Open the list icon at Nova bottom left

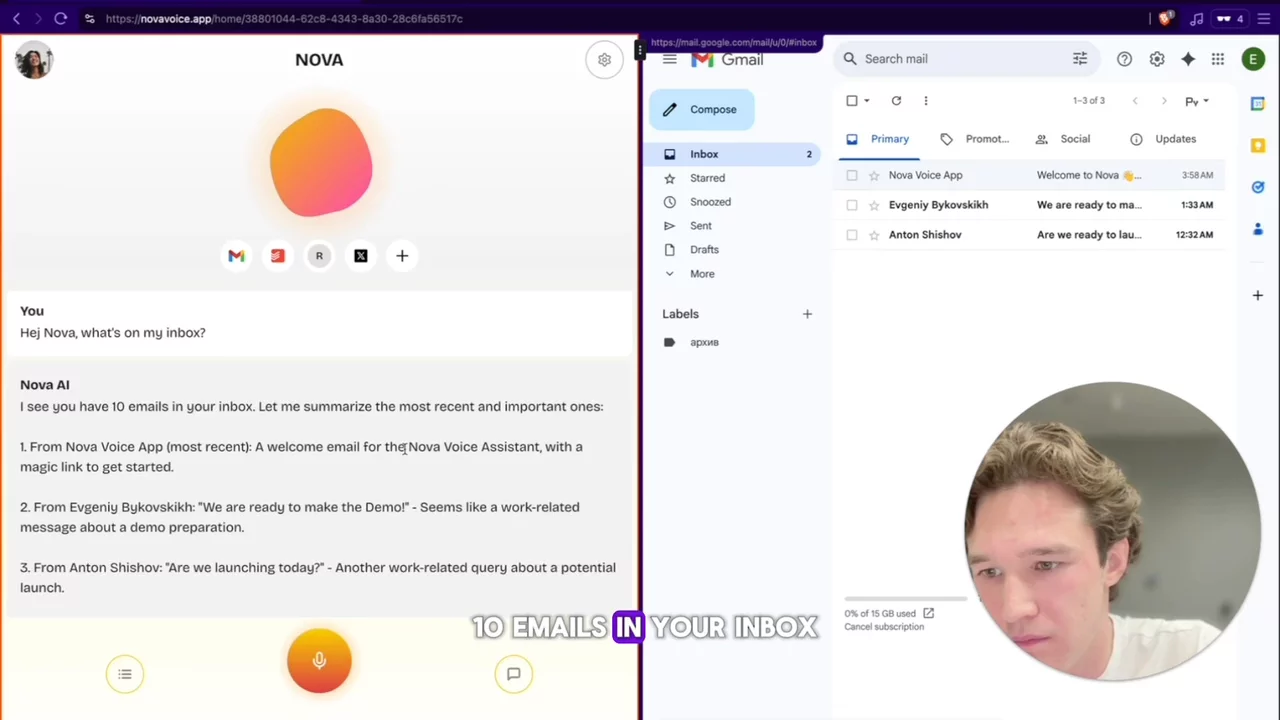[125, 674]
